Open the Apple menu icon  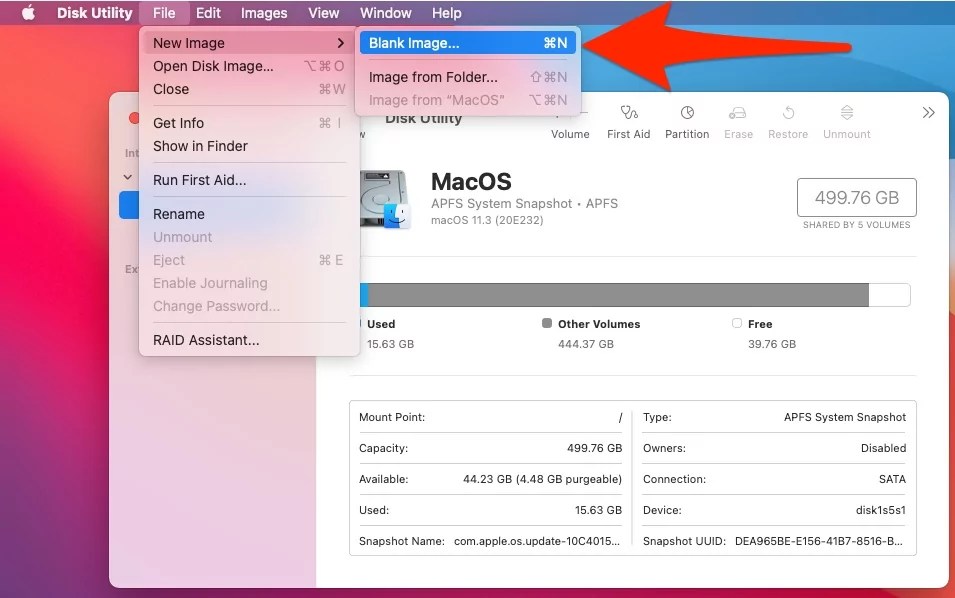click(x=27, y=12)
